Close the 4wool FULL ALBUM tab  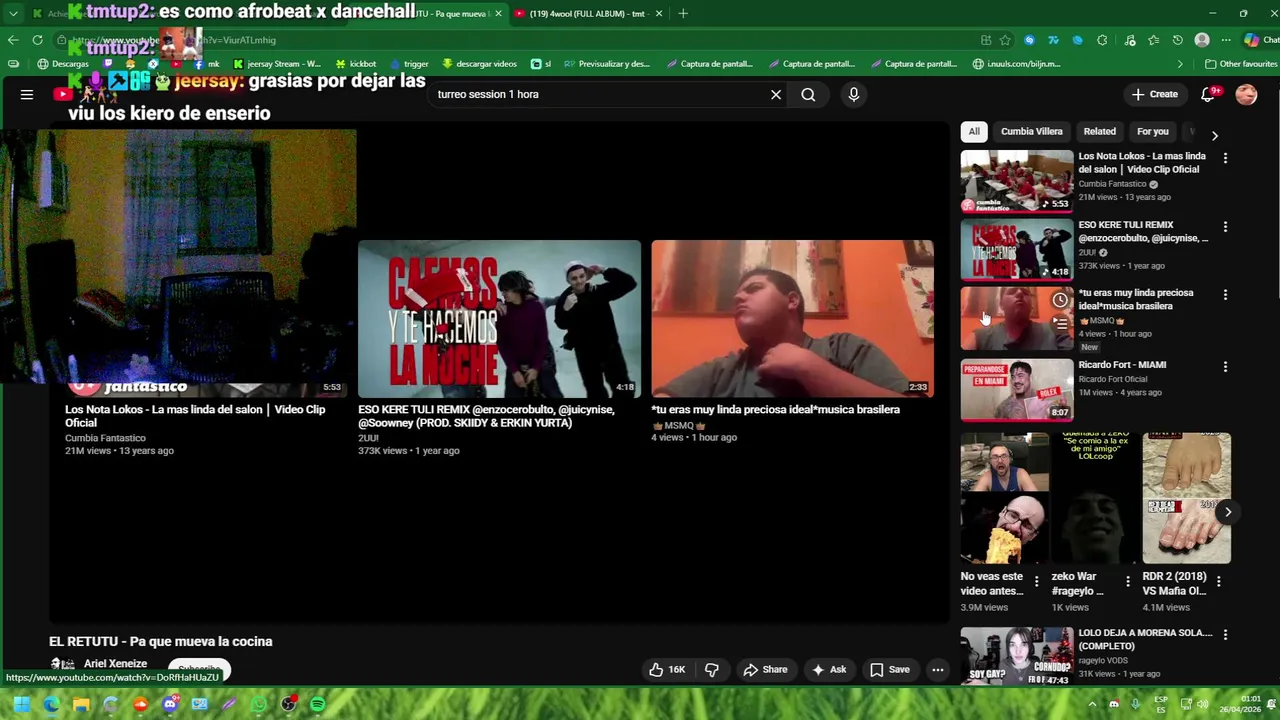coord(659,13)
